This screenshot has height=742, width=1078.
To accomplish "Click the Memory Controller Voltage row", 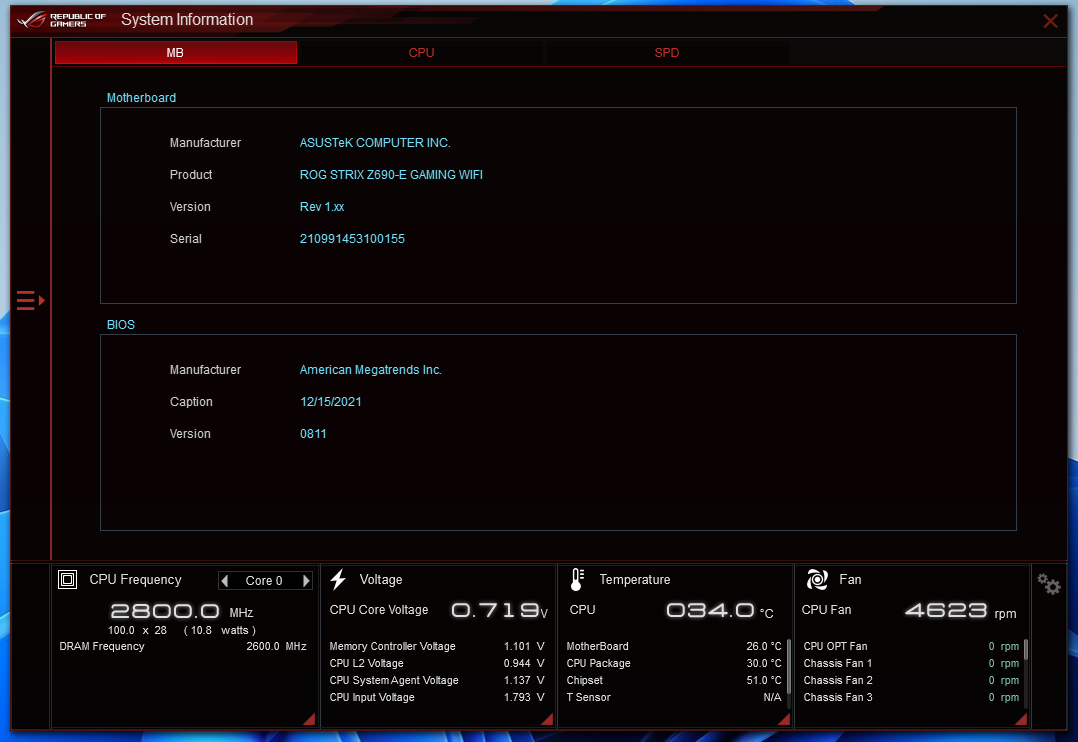I will click(x=437, y=646).
